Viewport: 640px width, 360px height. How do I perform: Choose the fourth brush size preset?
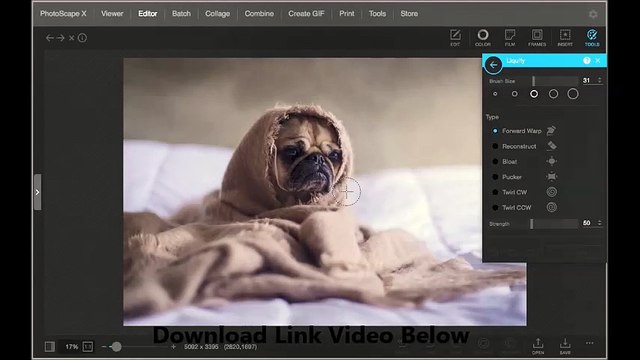click(553, 94)
